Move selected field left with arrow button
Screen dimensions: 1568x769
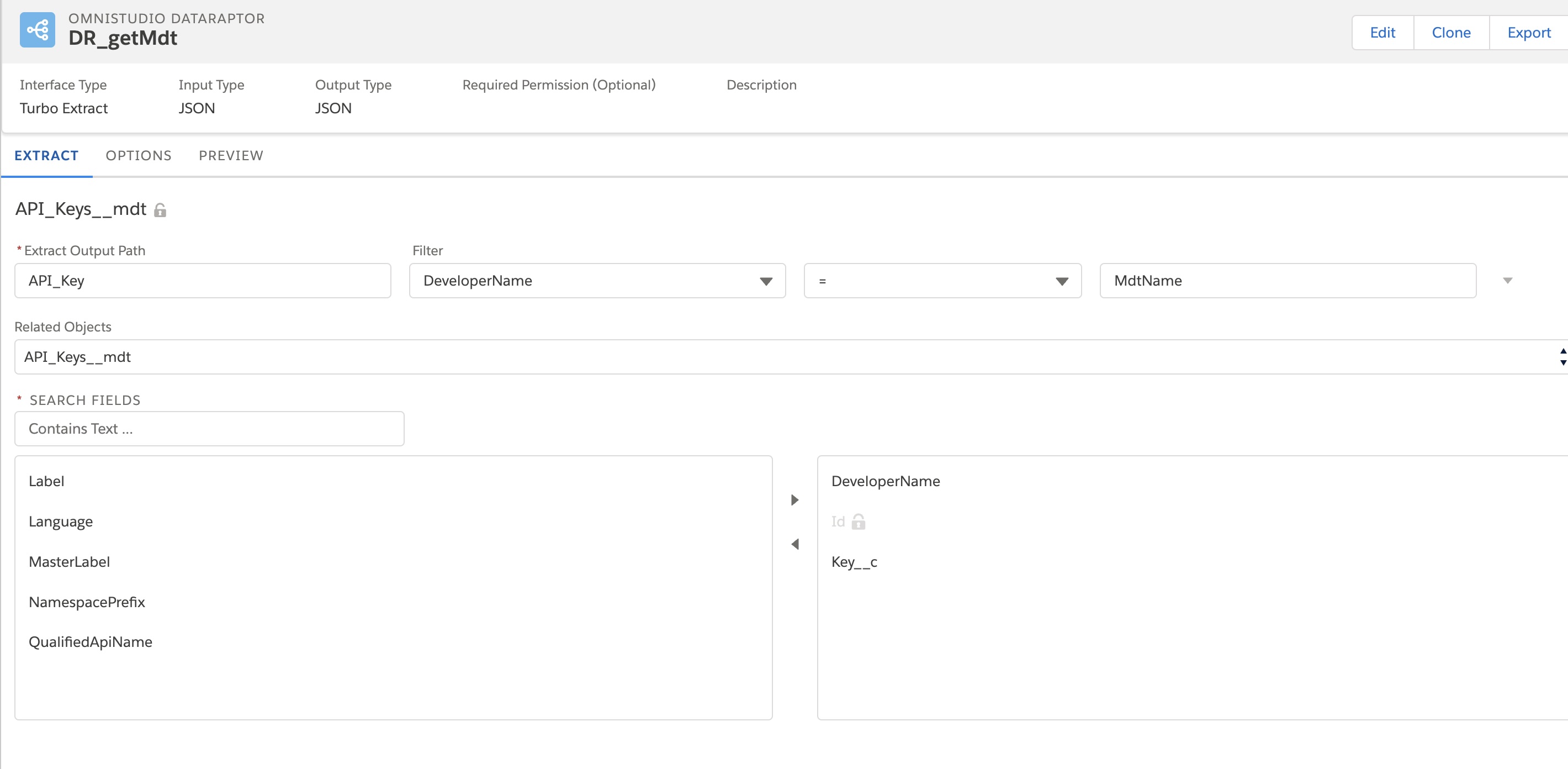click(x=794, y=544)
